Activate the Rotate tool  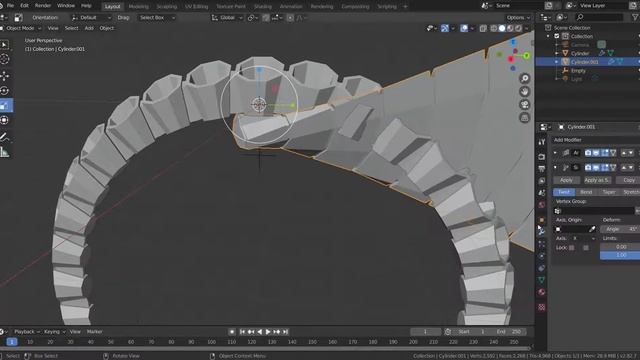tap(4, 91)
